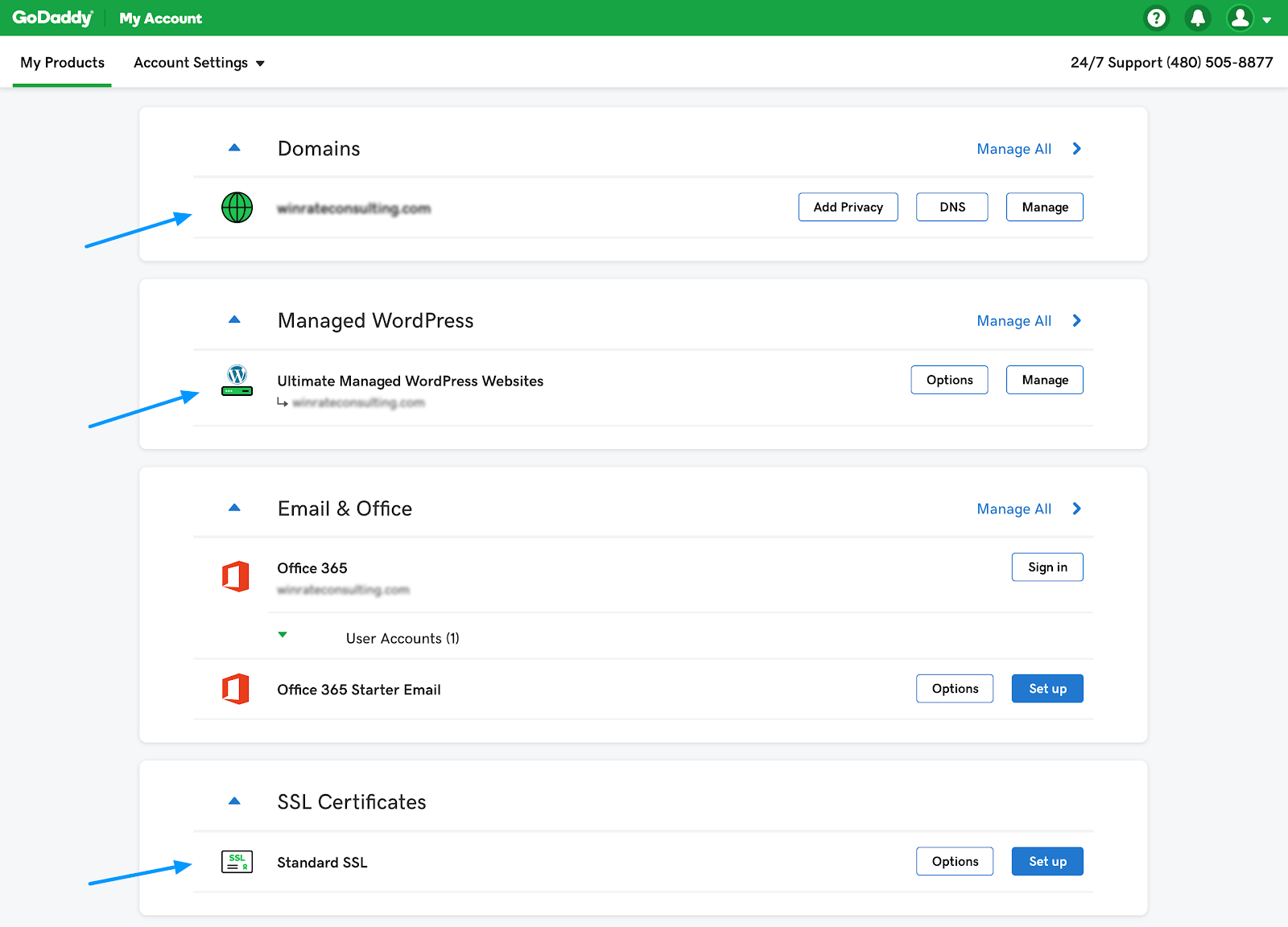Click the blurred domain under Managed WordPress

[358, 402]
